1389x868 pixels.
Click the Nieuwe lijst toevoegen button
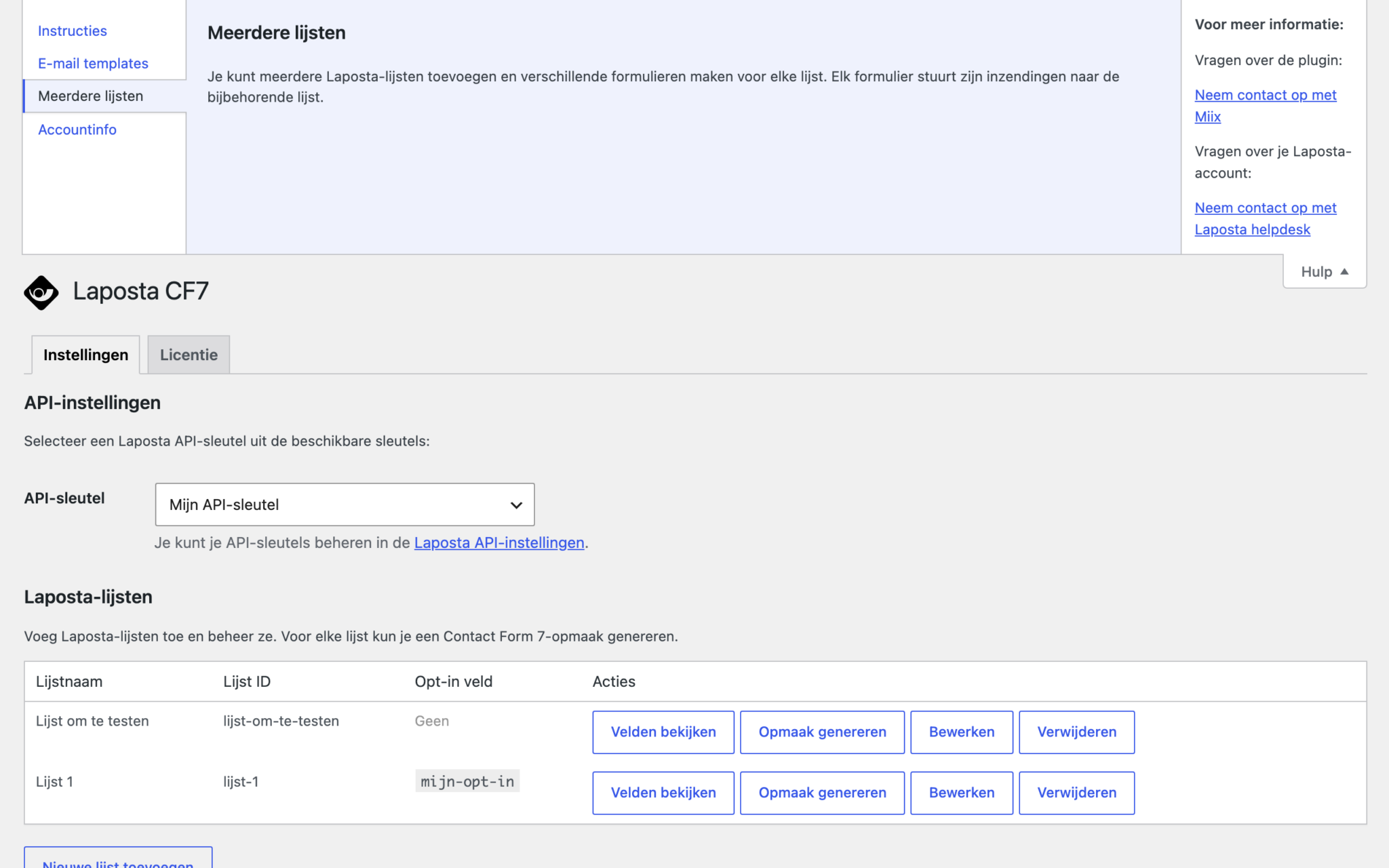[x=118, y=858]
